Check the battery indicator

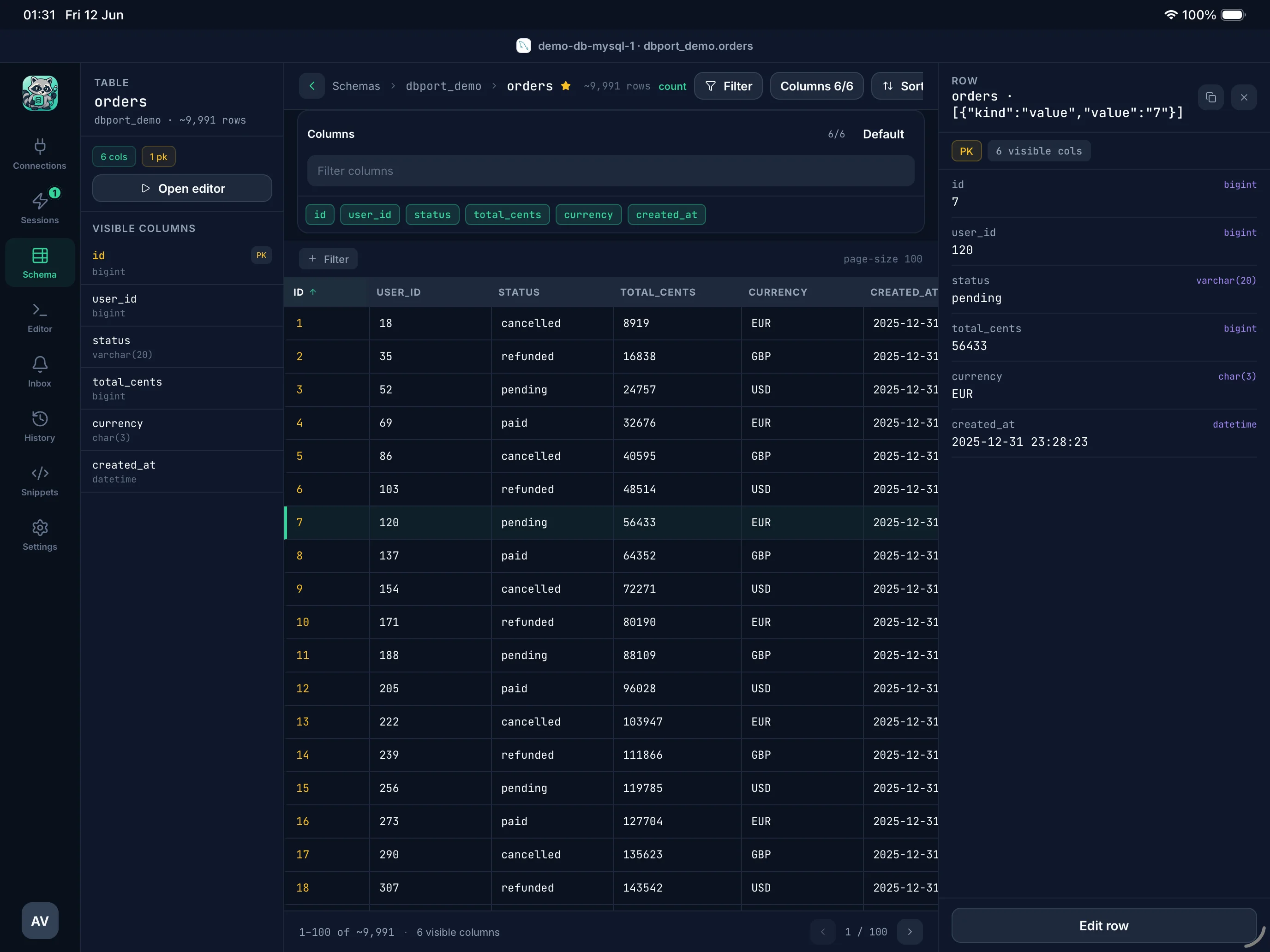point(1233,15)
